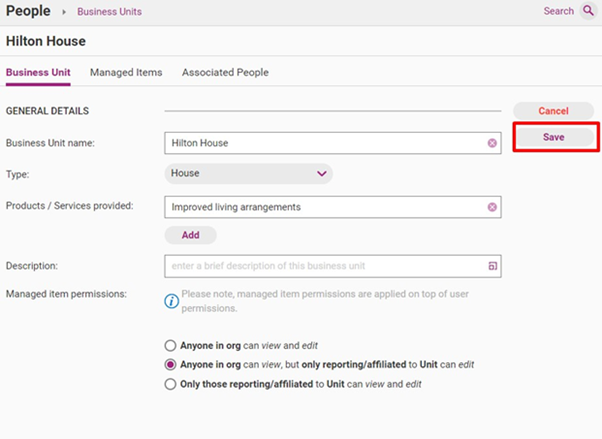The height and width of the screenshot is (439, 602).
Task: Click the Cancel button
Action: coord(553,111)
